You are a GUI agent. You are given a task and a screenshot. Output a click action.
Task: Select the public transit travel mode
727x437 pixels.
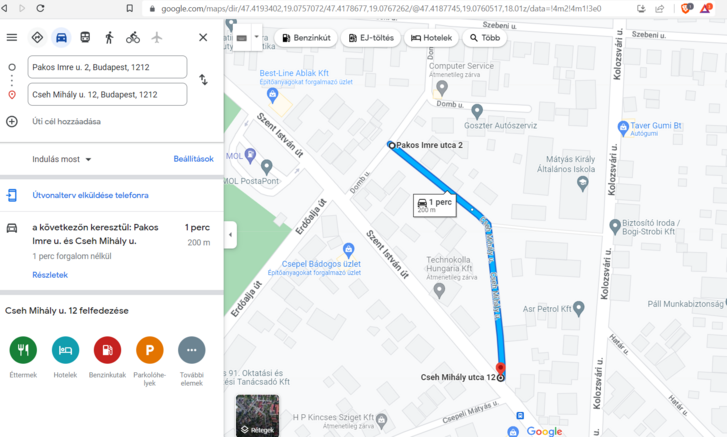85,38
